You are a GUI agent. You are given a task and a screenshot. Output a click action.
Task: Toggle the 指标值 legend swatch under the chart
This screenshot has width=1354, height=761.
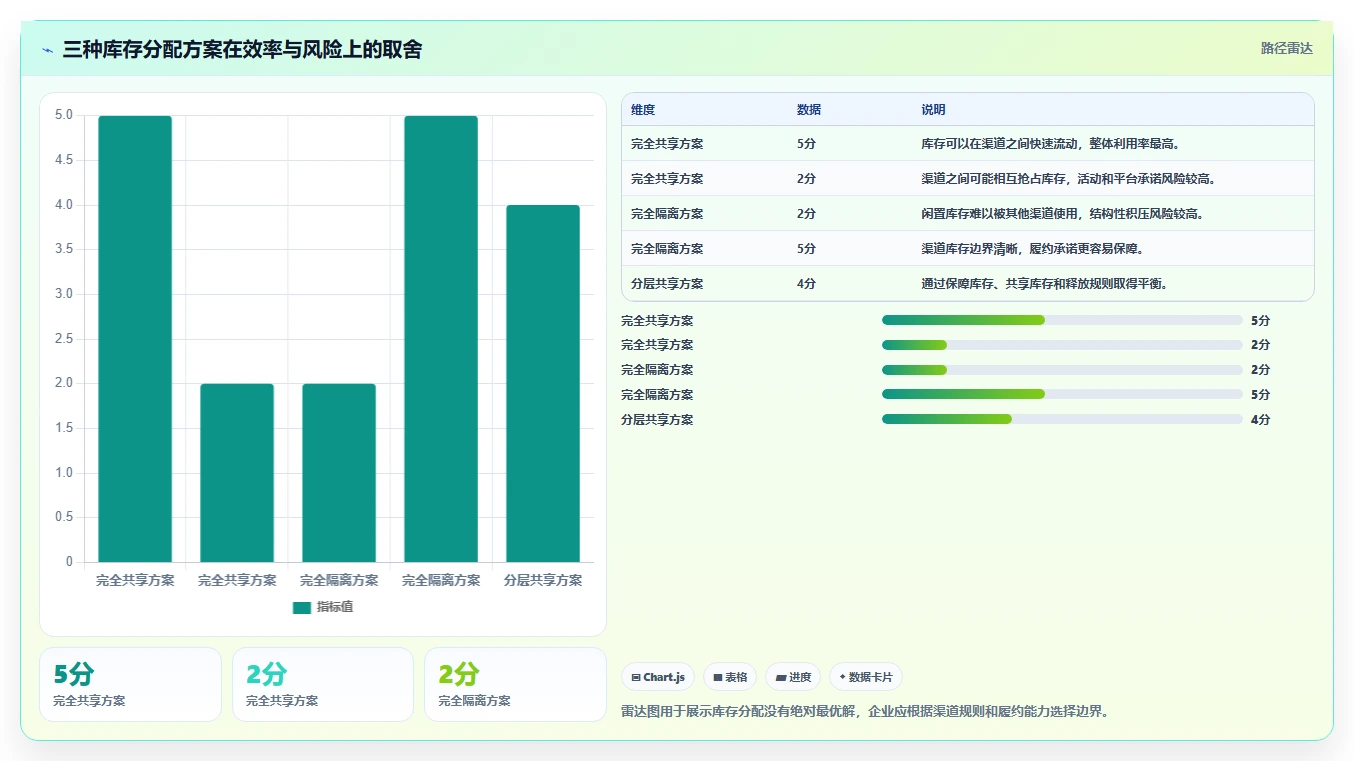point(302,607)
